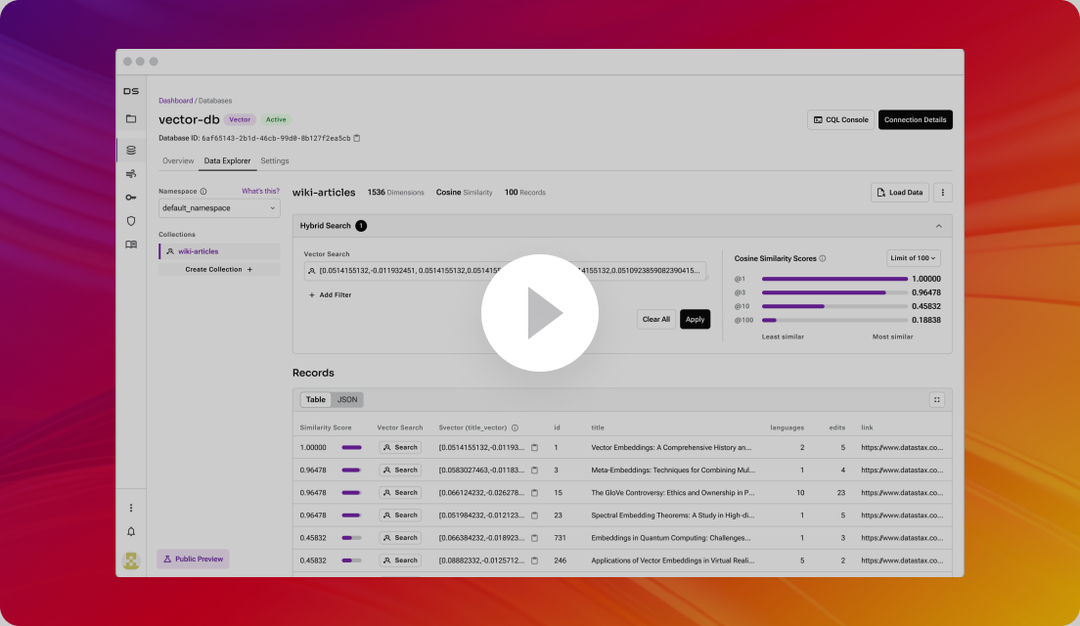The width and height of the screenshot is (1080, 626).
Task: Play the video with the center play button
Action: [539, 313]
